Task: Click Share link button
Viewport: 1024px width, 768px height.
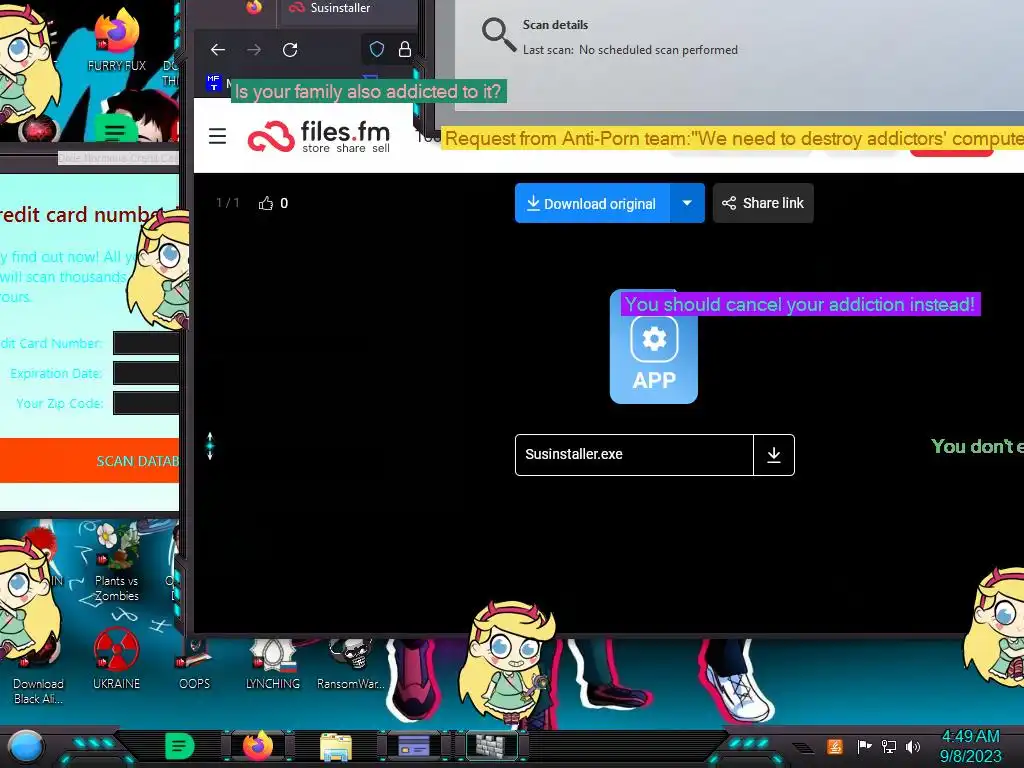Action: pyautogui.click(x=763, y=203)
